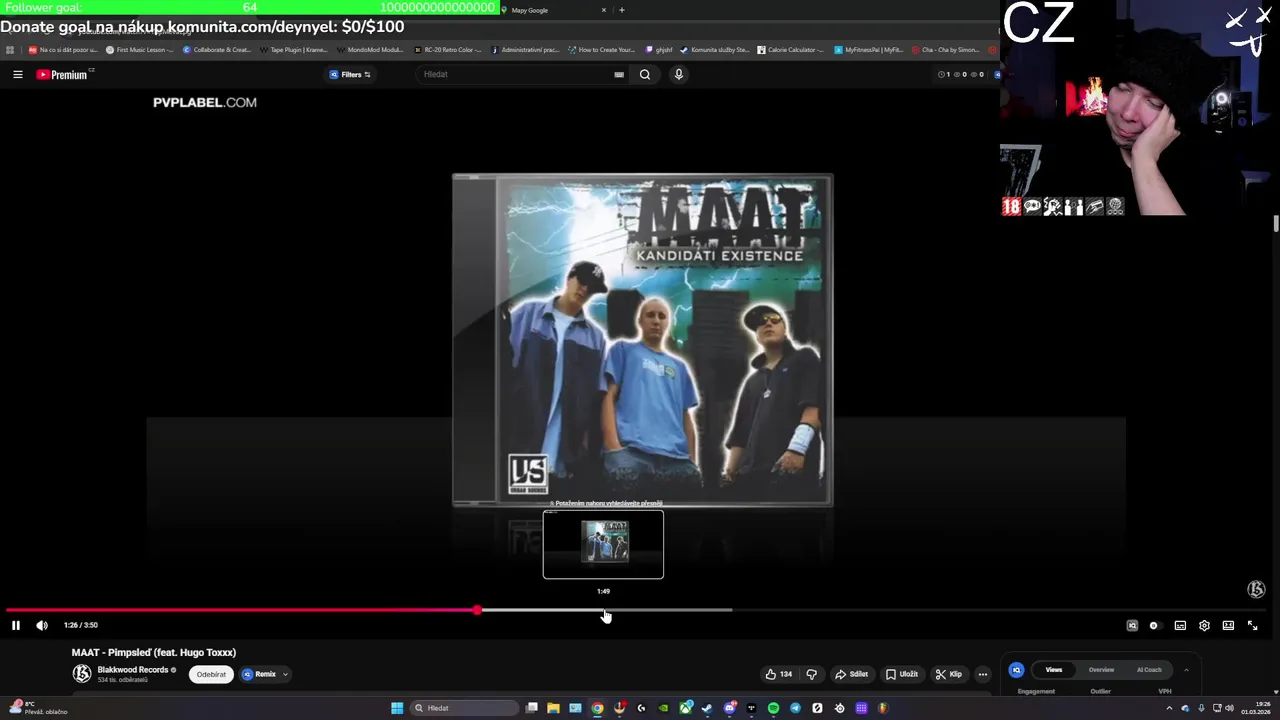Open the taskbar clock and date
Image resolution: width=1280 pixels, height=720 pixels.
pyautogui.click(x=1257, y=708)
